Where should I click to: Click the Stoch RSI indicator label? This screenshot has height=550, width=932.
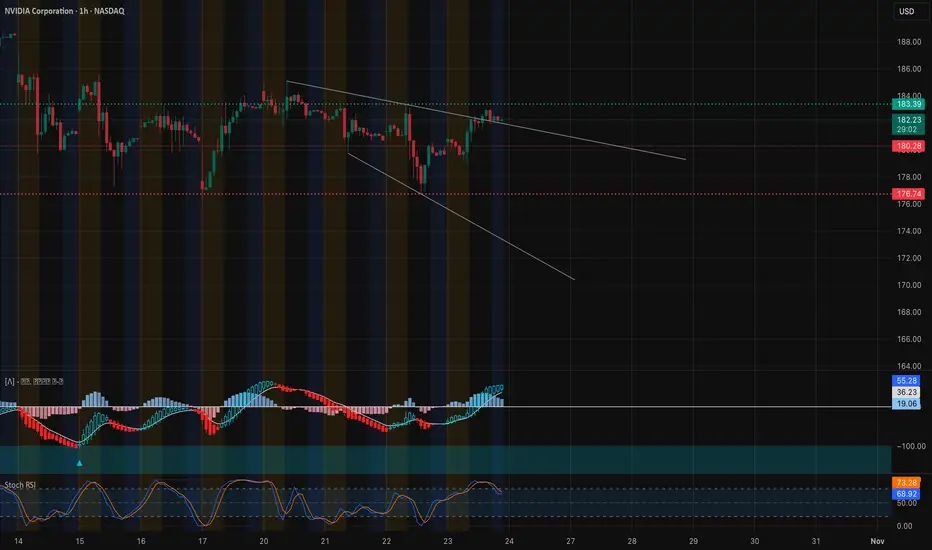pos(20,485)
